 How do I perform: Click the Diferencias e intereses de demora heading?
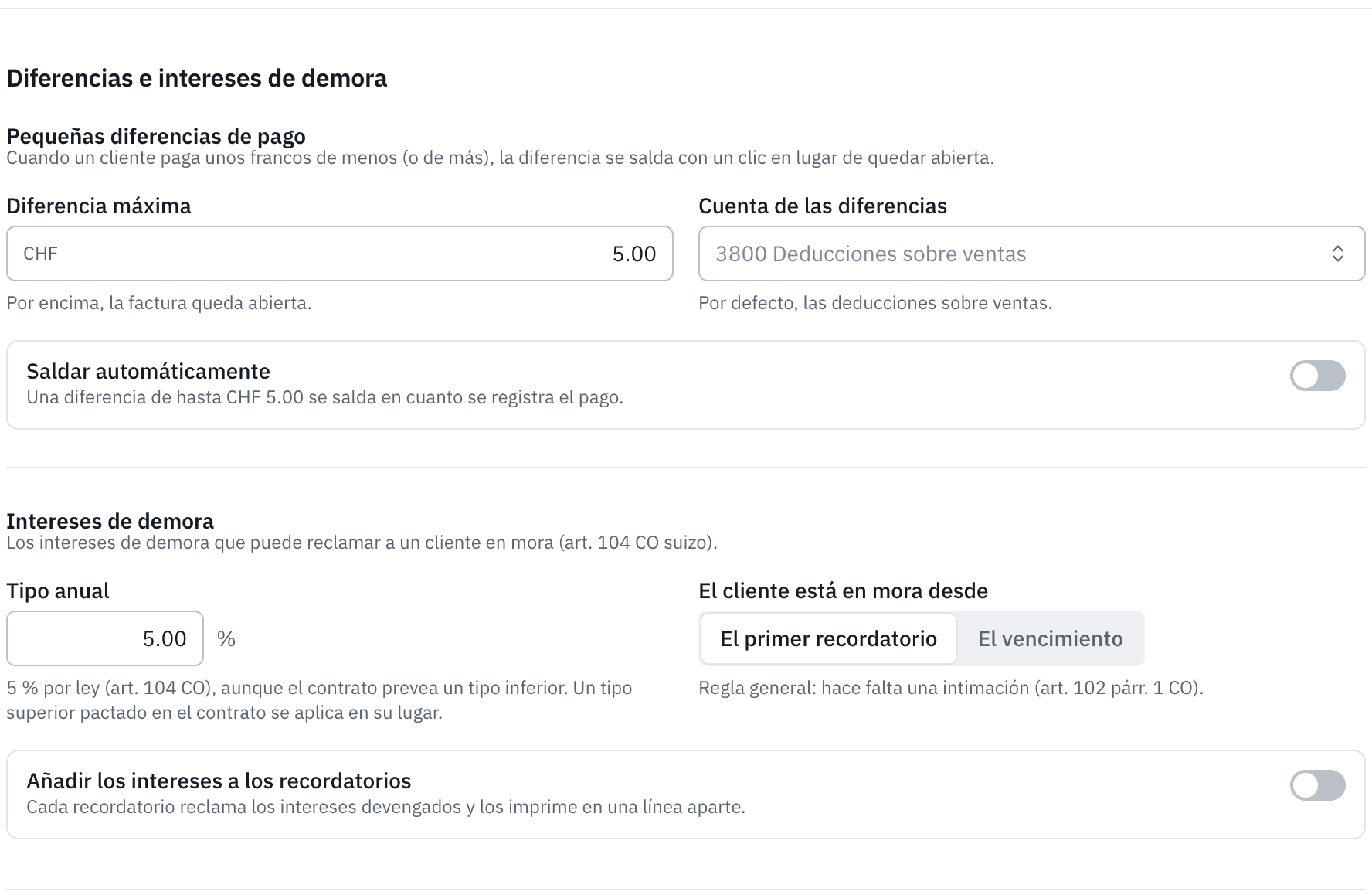[x=197, y=78]
